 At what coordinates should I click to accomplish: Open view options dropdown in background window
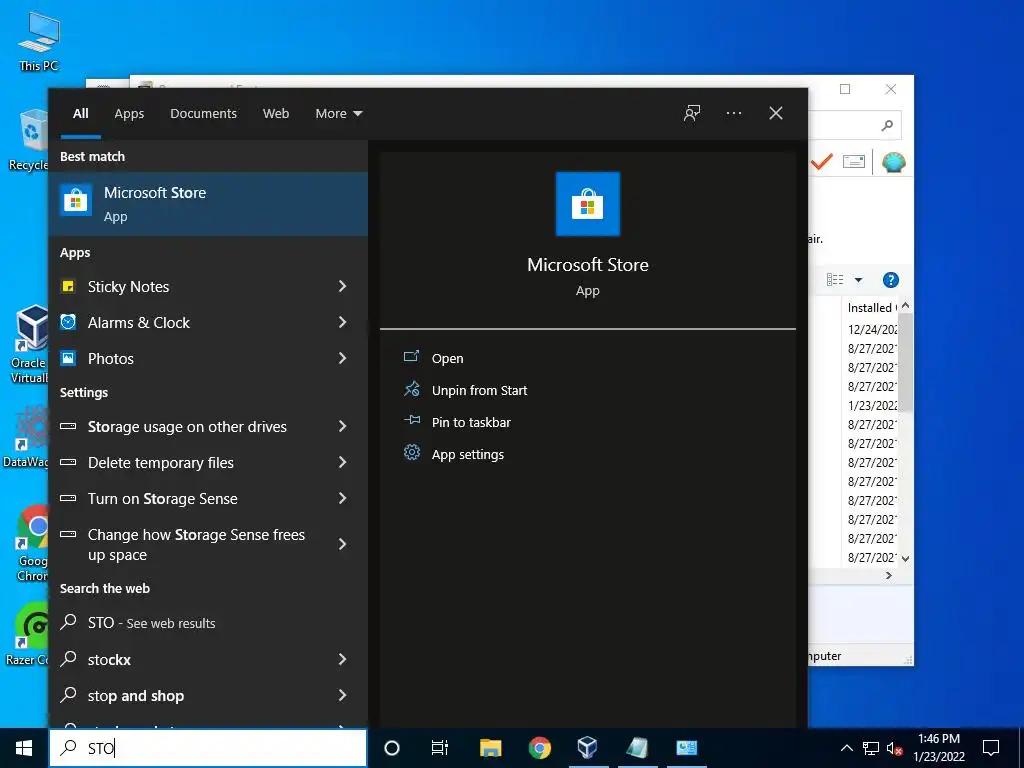click(x=858, y=280)
